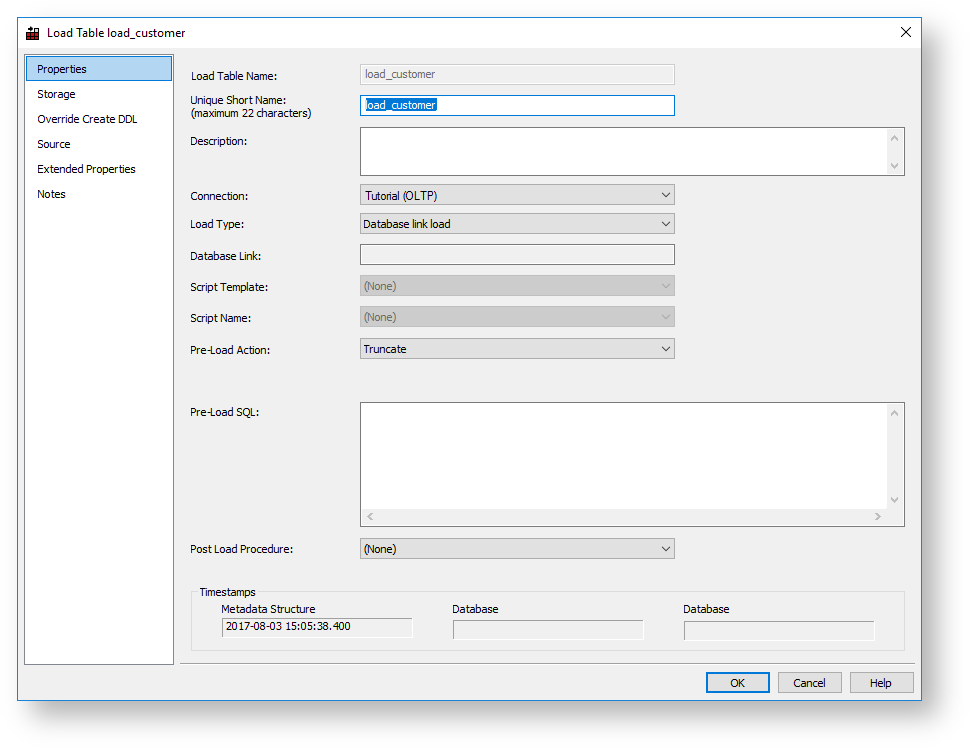Viewport: 970px width, 749px height.
Task: Click inside the Description text box
Action: [x=622, y=151]
